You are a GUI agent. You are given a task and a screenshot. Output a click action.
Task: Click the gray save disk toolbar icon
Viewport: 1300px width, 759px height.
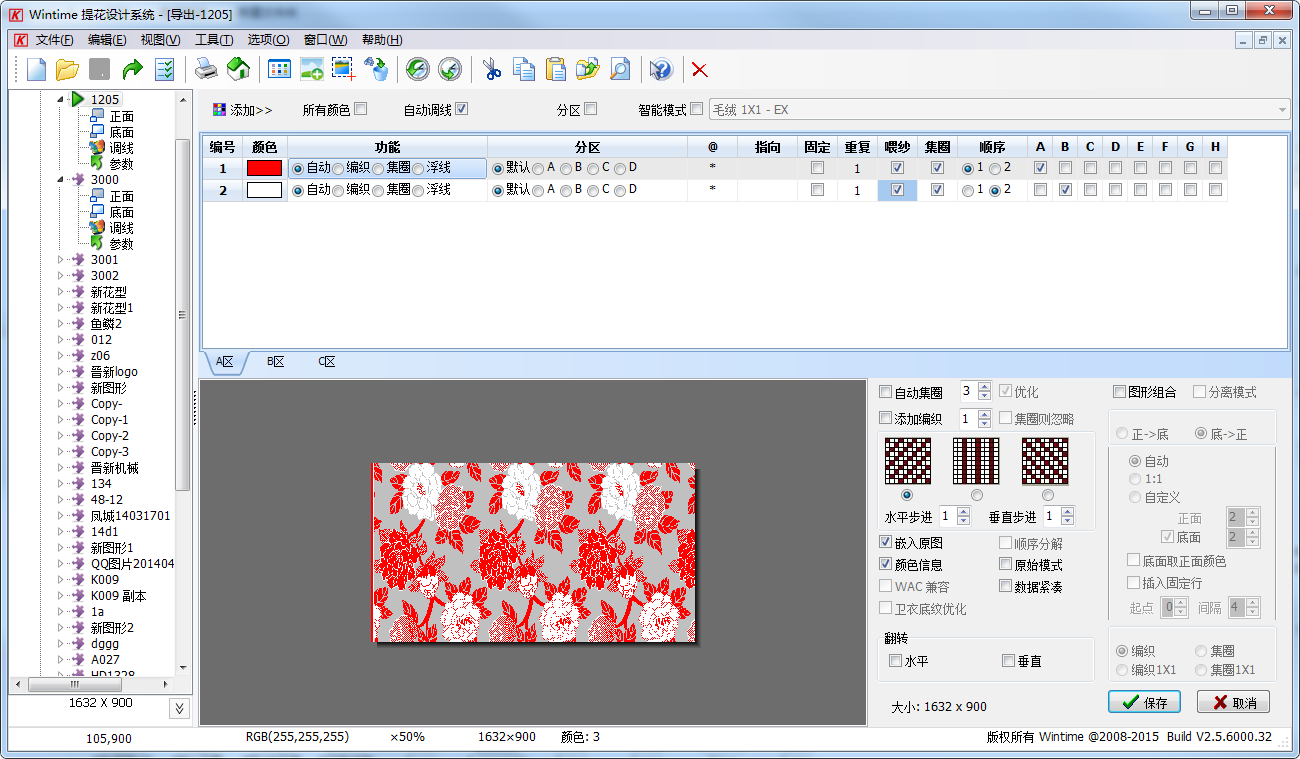coord(99,69)
